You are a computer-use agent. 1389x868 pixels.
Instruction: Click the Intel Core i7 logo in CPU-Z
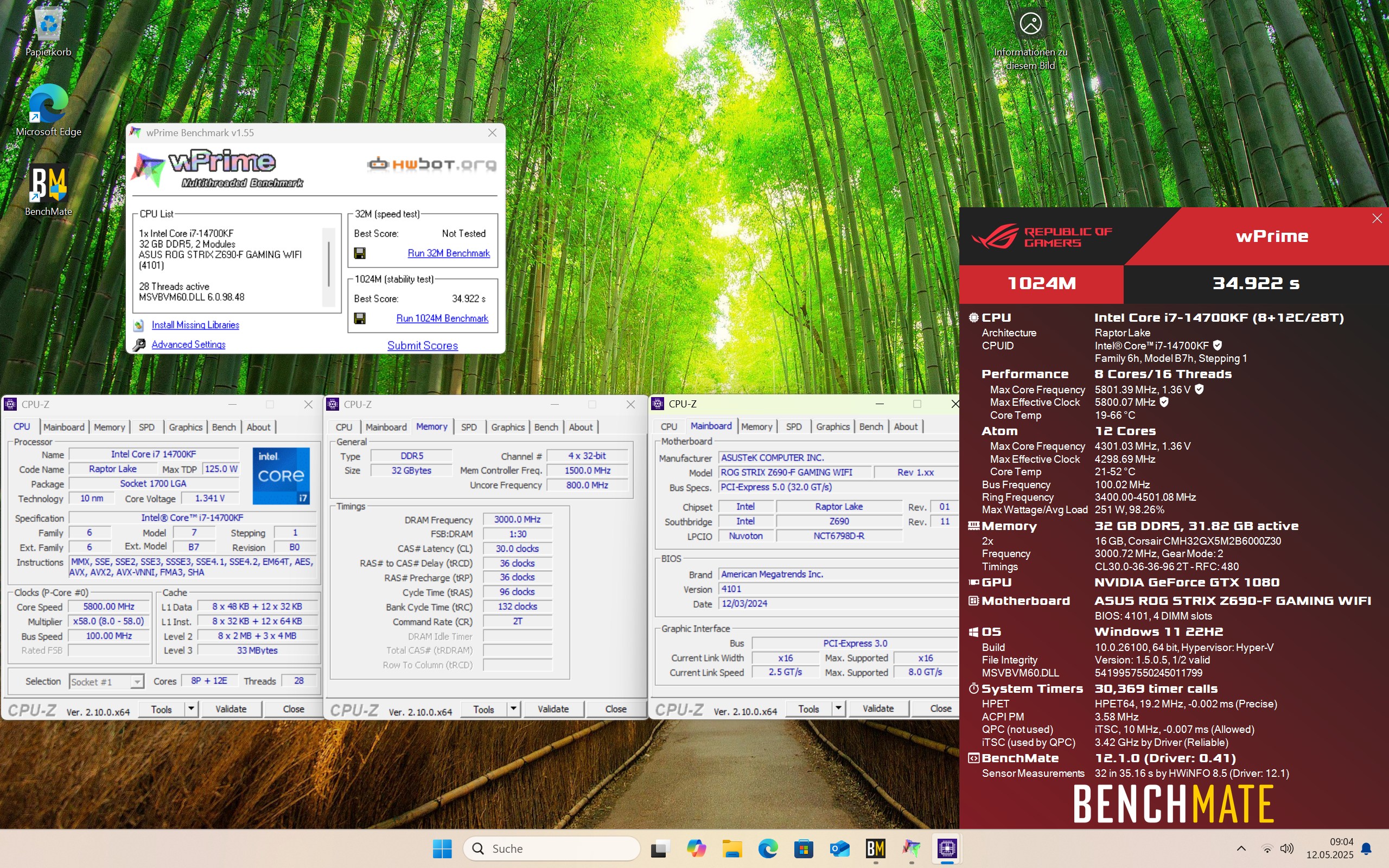[x=281, y=476]
